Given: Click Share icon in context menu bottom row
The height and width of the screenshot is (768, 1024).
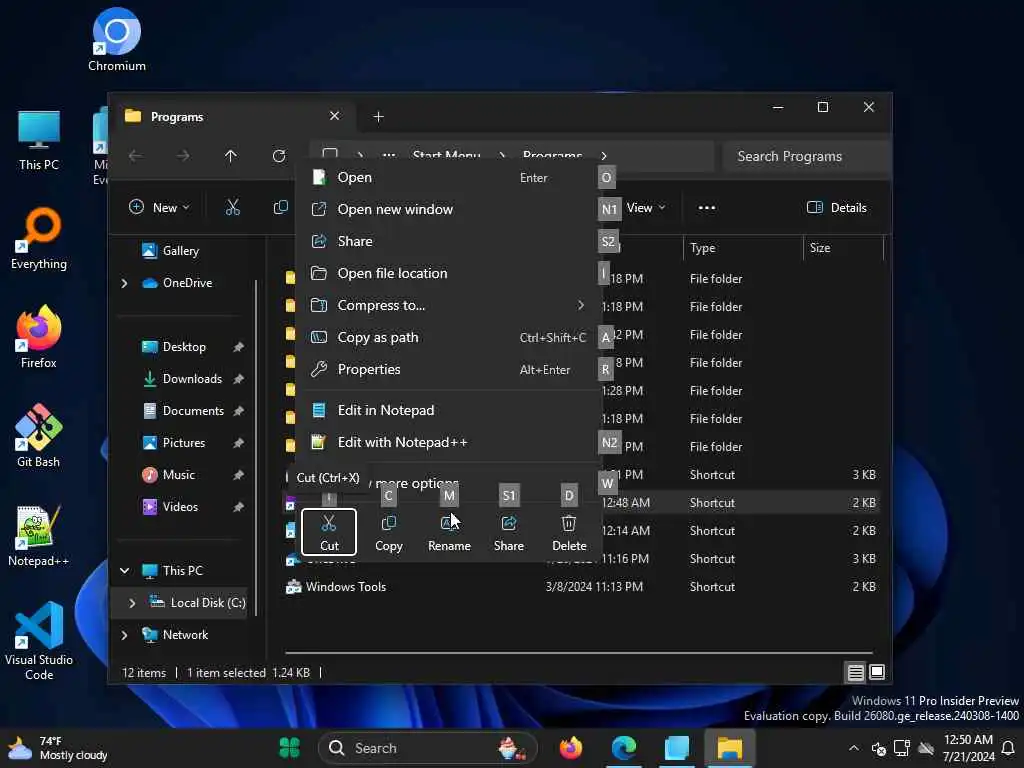Looking at the screenshot, I should pos(509,532).
